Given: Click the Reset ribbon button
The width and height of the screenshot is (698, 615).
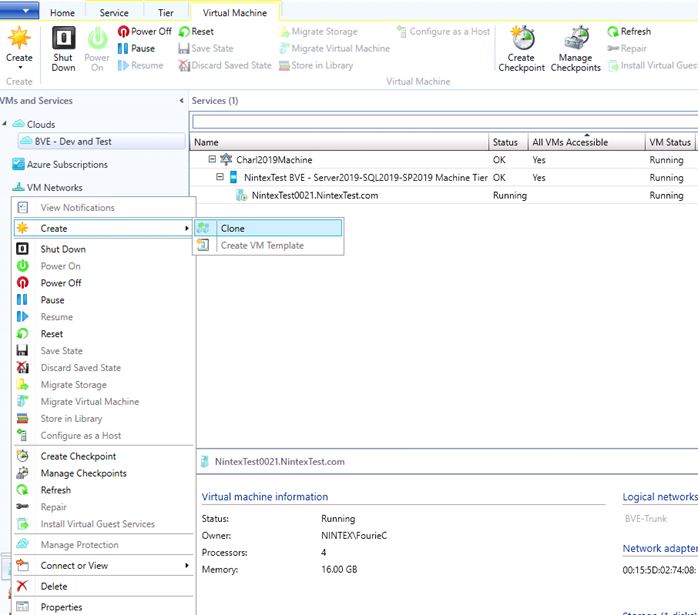Looking at the screenshot, I should 196,32.
